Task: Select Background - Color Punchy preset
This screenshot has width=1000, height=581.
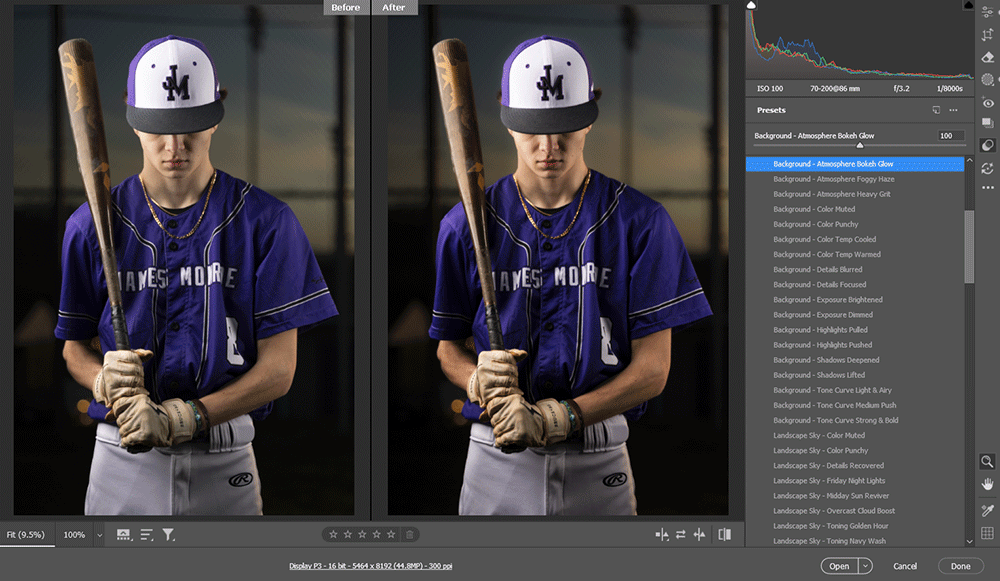Action: tap(815, 224)
